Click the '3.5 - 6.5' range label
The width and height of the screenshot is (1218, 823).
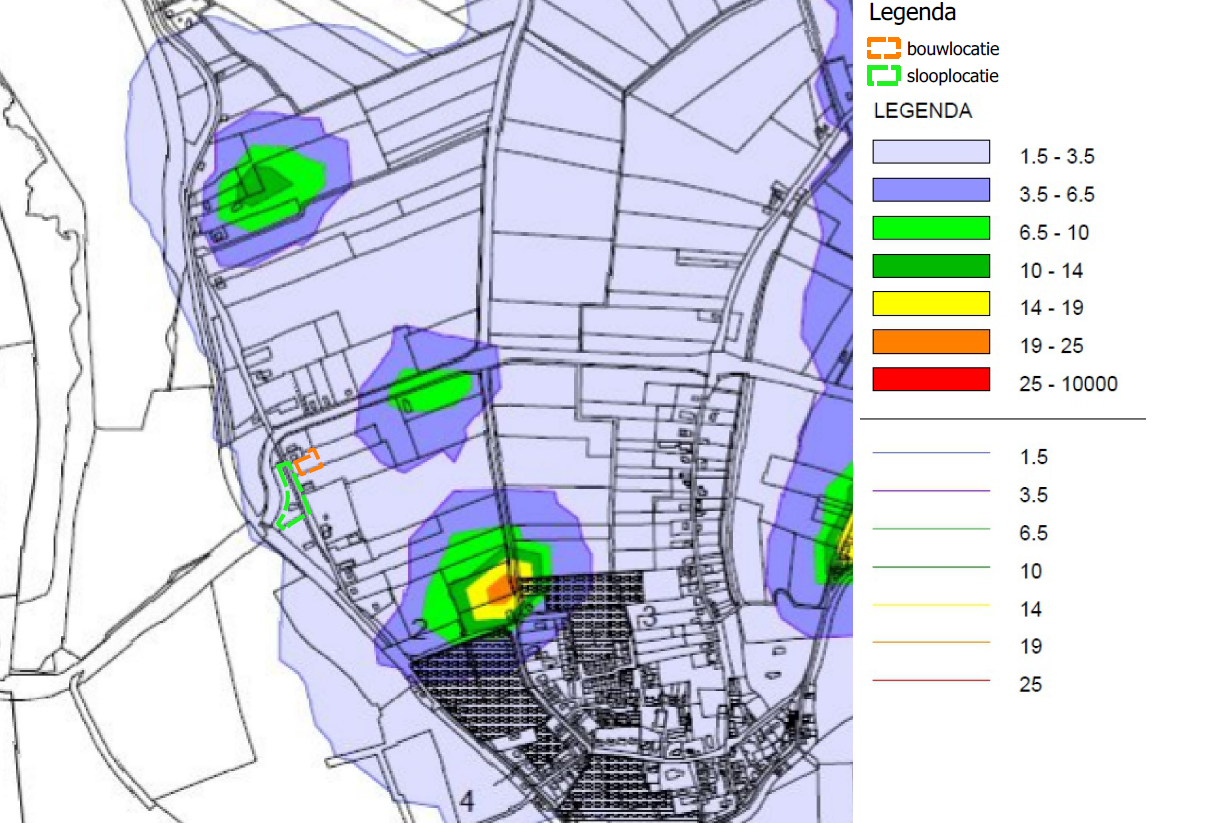point(1057,195)
